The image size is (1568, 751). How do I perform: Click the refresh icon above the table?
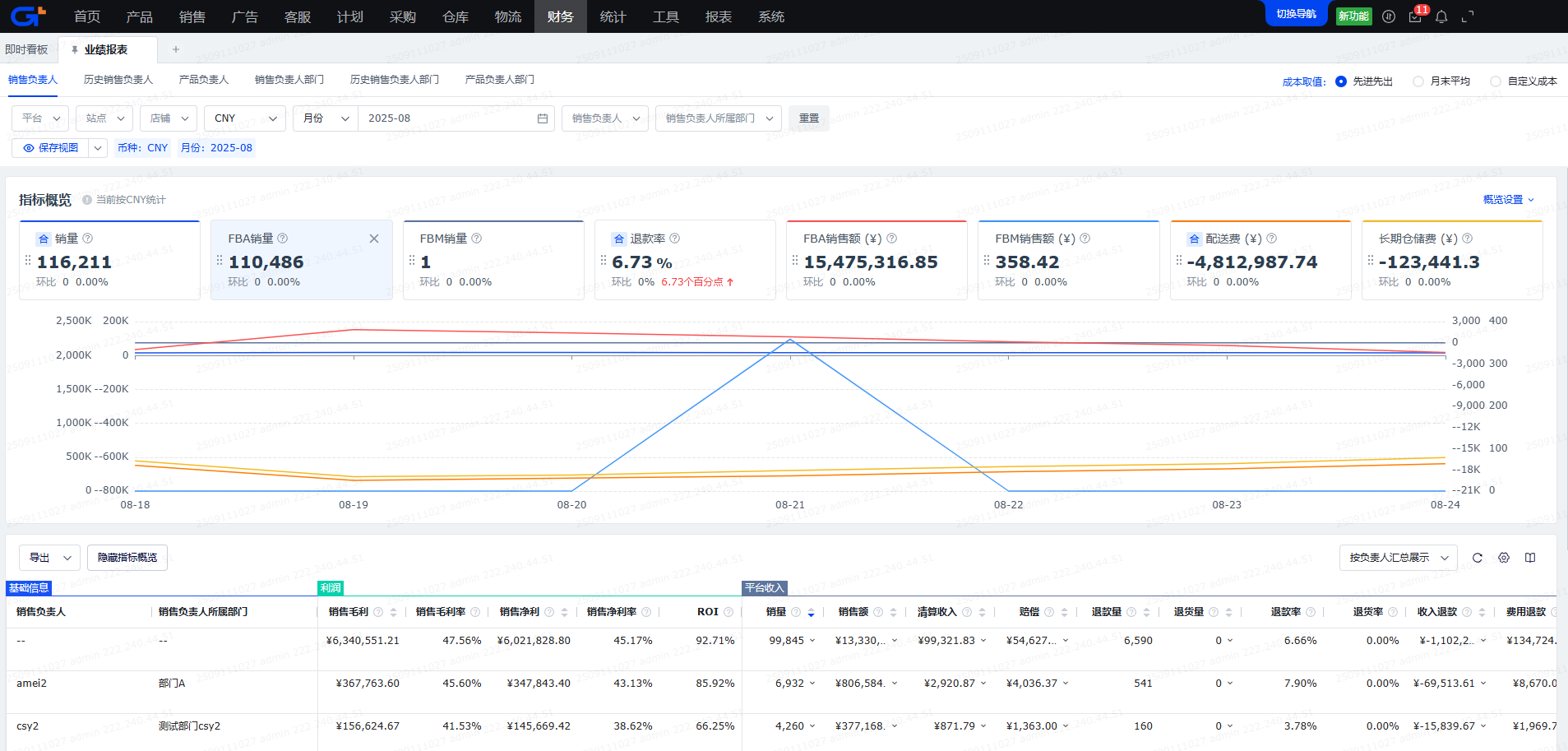tap(1478, 558)
